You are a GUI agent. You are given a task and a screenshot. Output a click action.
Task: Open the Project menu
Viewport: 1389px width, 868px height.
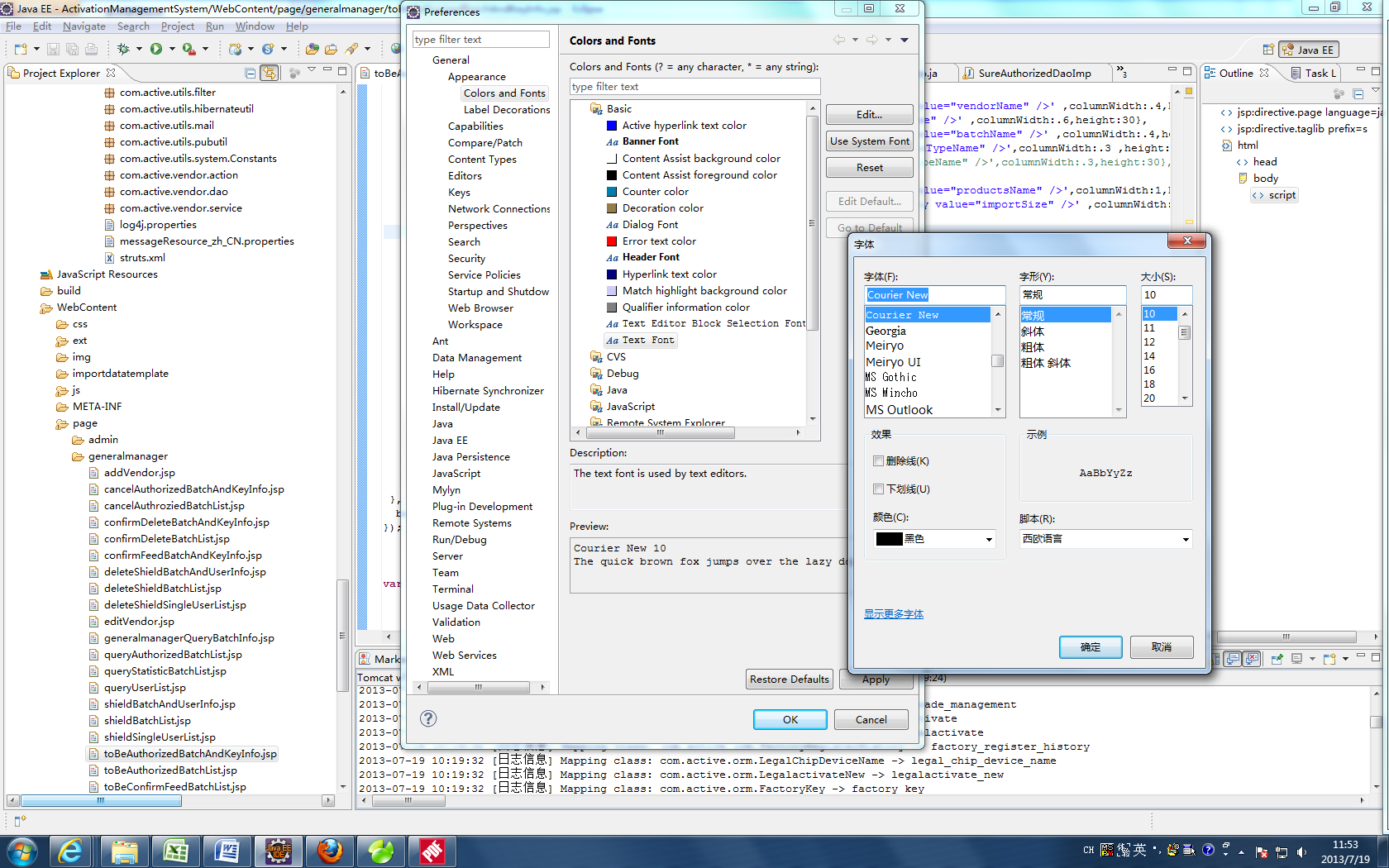click(x=177, y=26)
